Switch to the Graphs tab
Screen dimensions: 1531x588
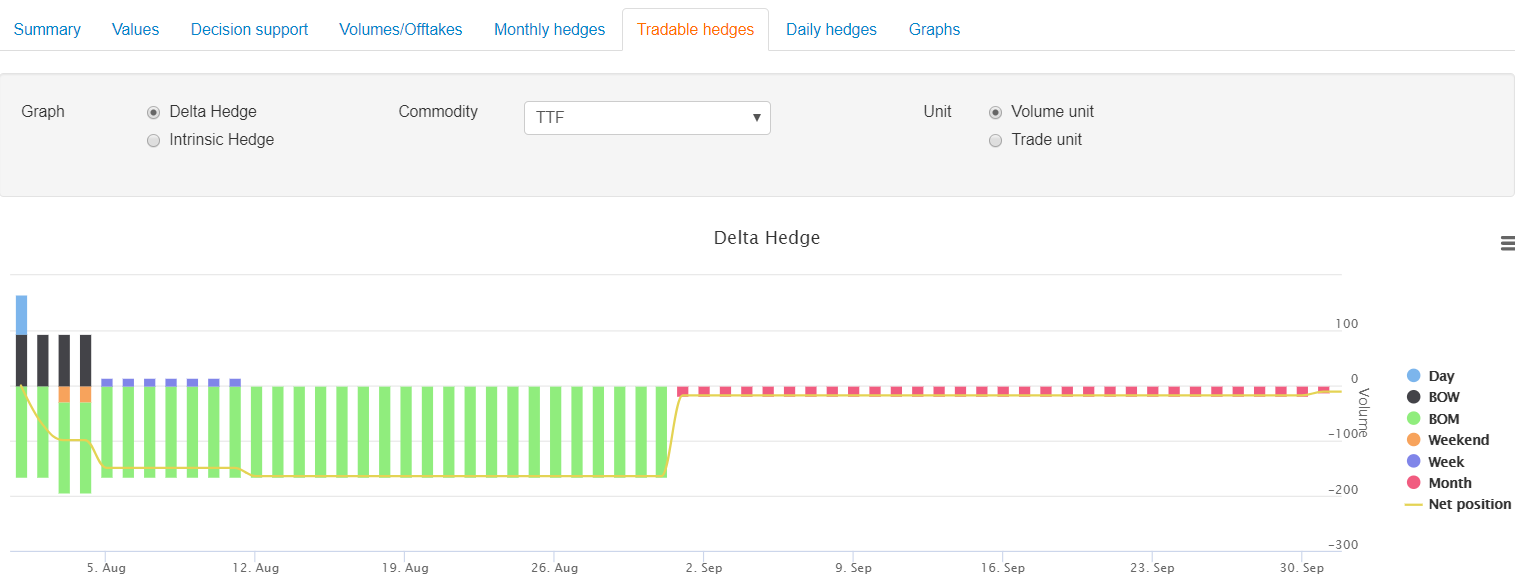(934, 30)
